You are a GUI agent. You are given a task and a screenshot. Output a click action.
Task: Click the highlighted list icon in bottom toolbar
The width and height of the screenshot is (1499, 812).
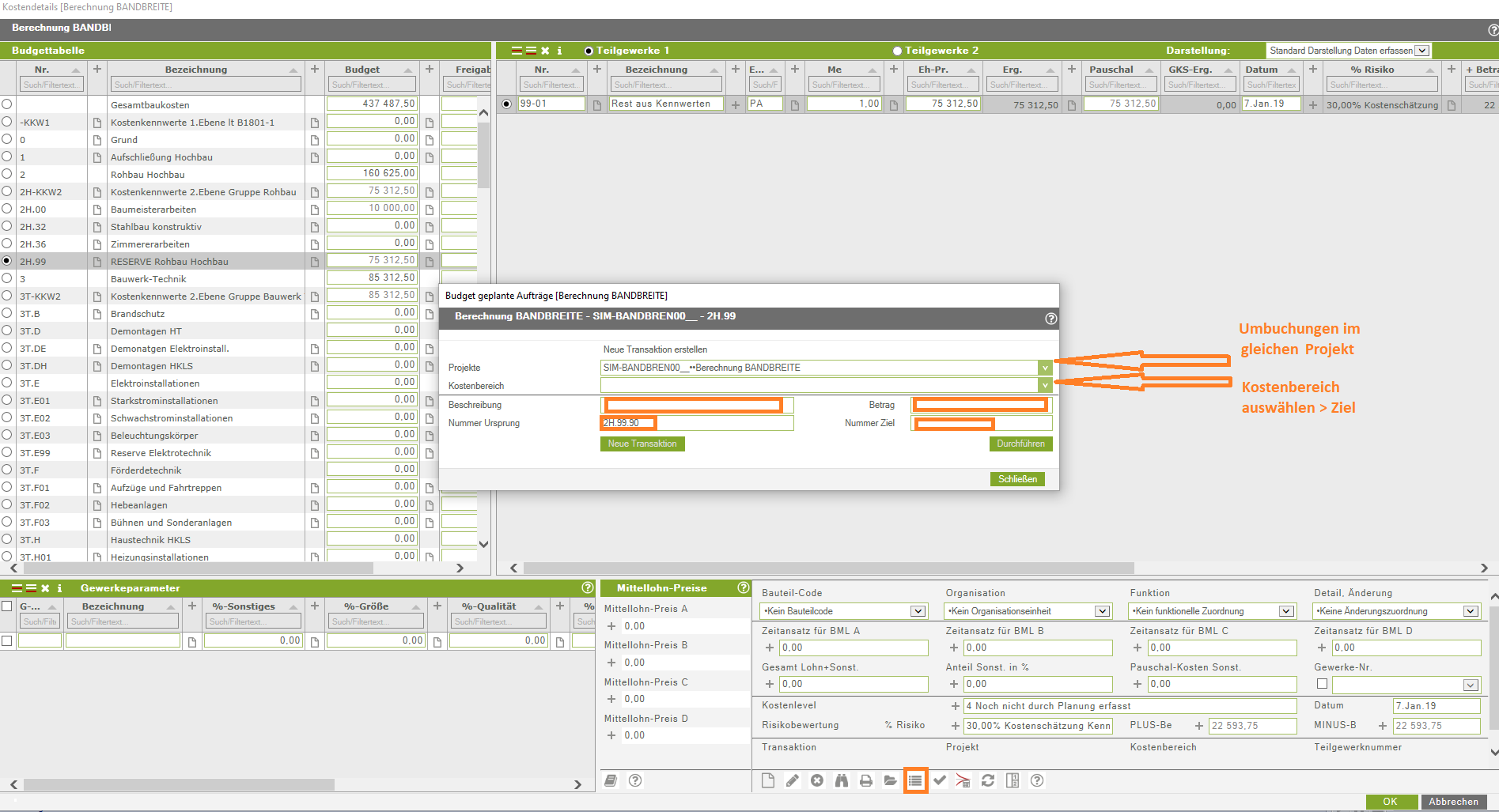(915, 780)
